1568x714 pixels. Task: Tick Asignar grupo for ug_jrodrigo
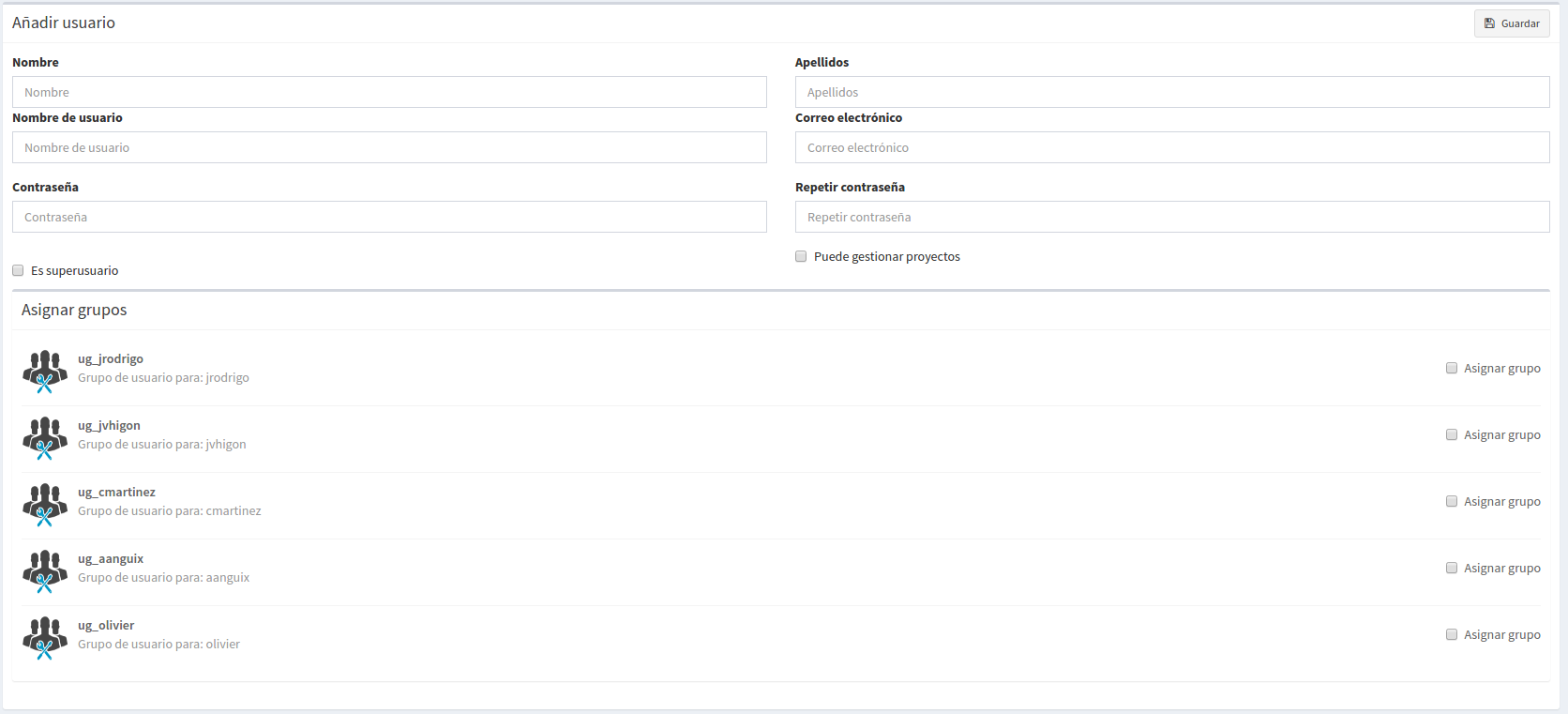[1452, 368]
